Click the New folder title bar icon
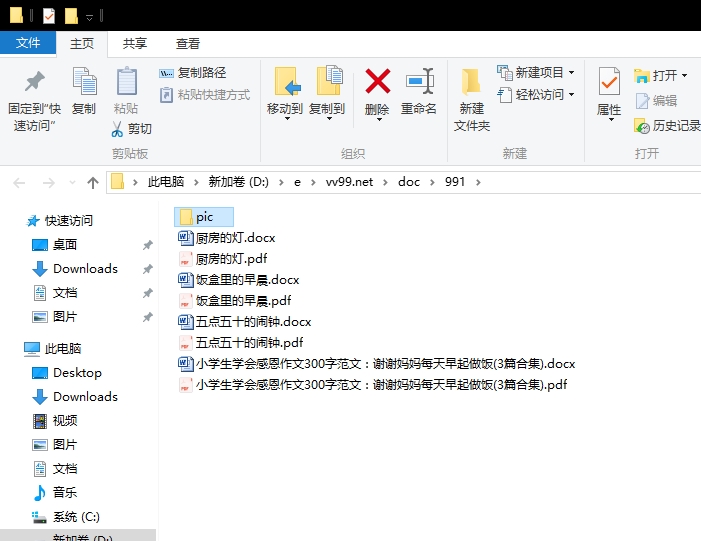 pos(71,16)
